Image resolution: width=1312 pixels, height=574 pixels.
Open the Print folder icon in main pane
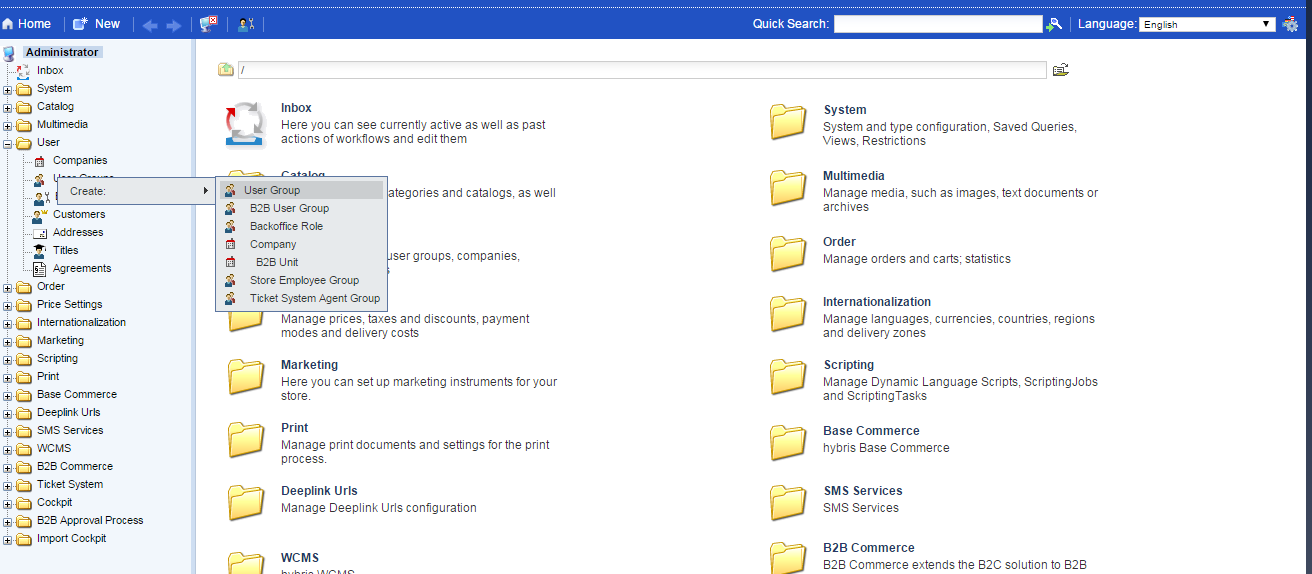246,440
